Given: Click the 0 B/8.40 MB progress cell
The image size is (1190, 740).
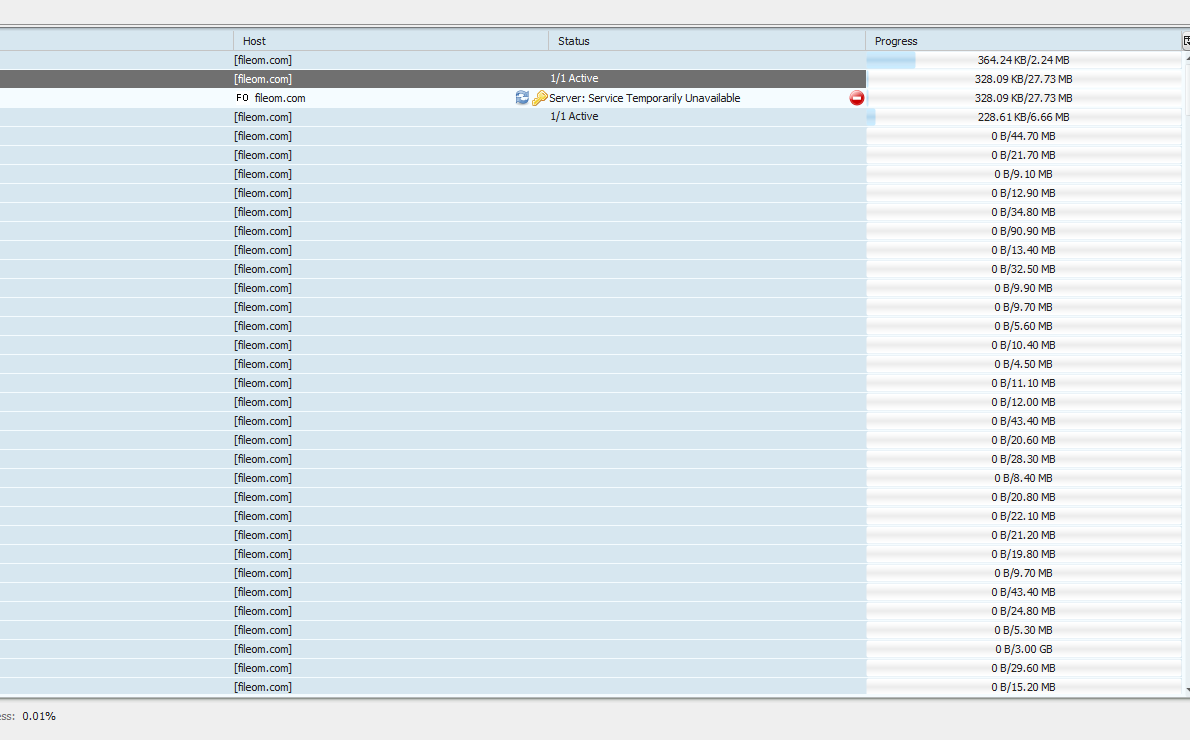Looking at the screenshot, I should tap(1024, 477).
